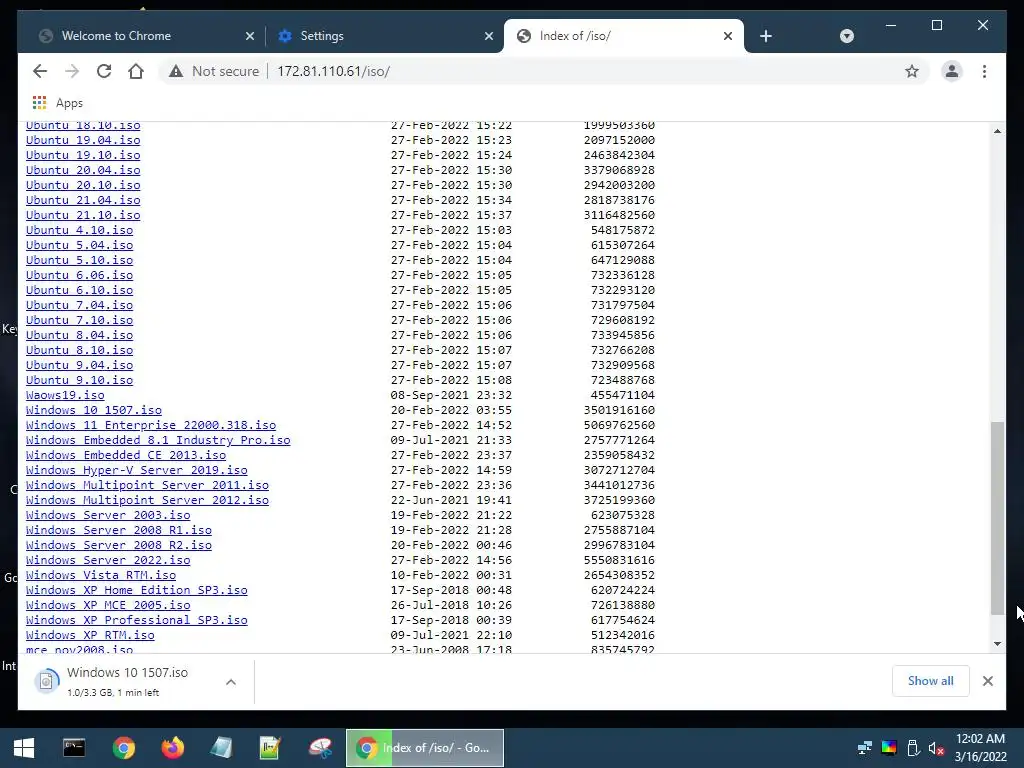Download Windows Hyper-V Server 2019.iso
Screen dimensions: 1024x768
[136, 470]
